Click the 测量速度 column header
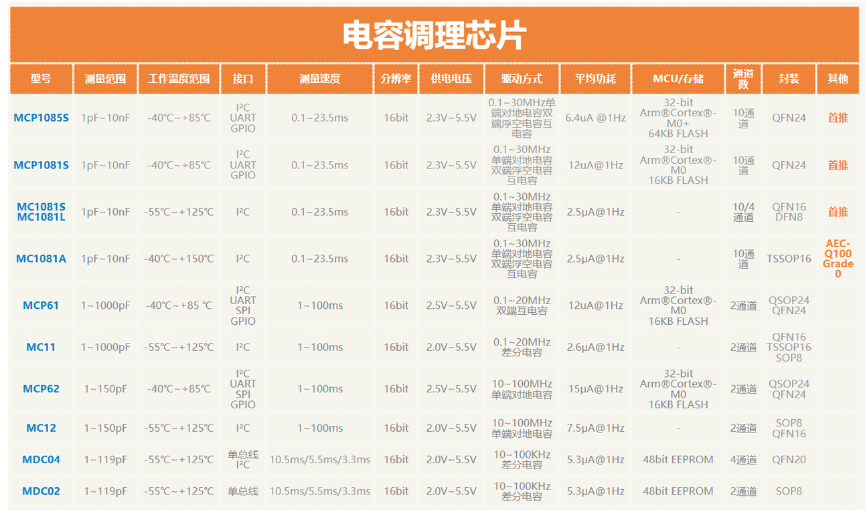 click(x=320, y=79)
